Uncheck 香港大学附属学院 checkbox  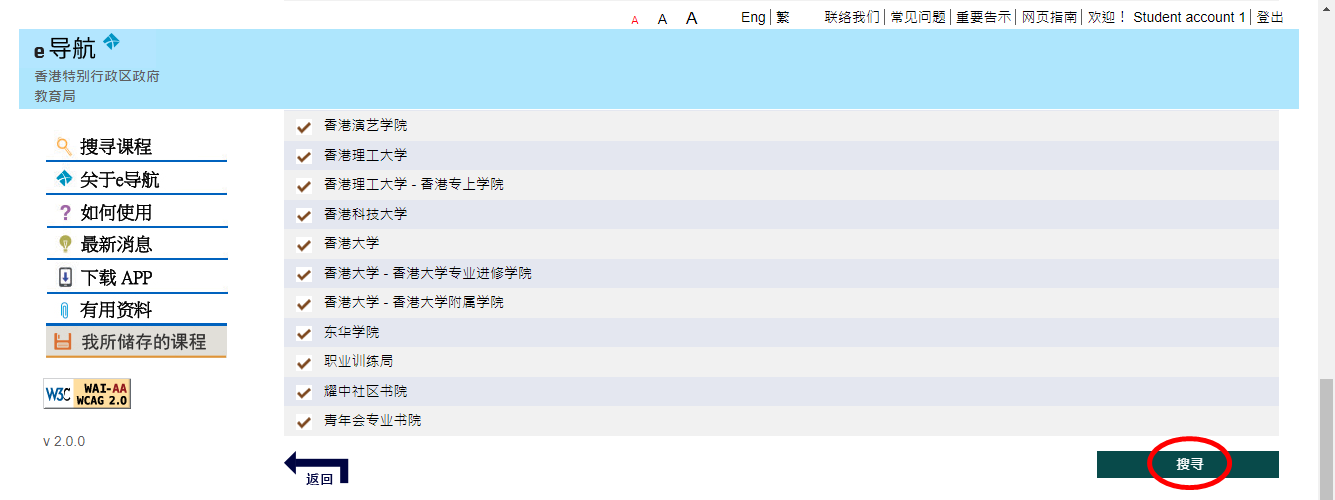(x=304, y=303)
